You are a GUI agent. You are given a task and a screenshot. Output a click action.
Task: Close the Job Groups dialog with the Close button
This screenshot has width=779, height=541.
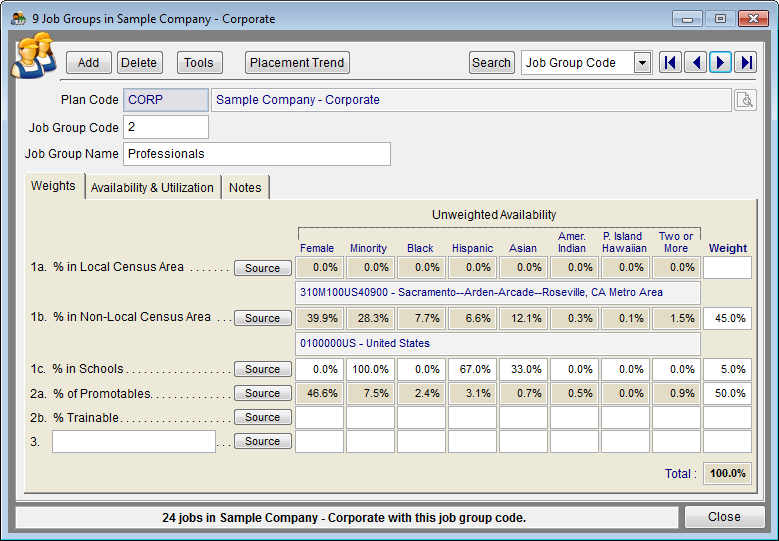[x=724, y=517]
